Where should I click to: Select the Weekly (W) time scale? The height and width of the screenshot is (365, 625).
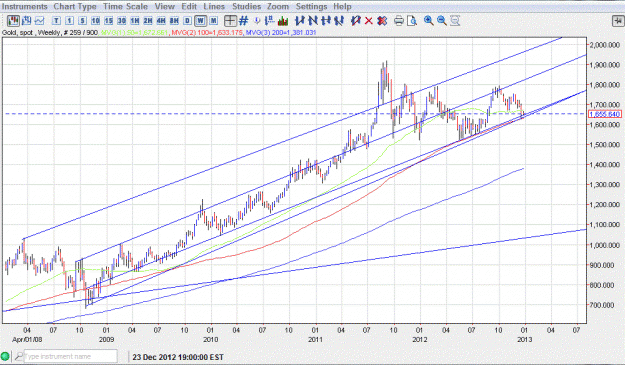tap(200, 21)
